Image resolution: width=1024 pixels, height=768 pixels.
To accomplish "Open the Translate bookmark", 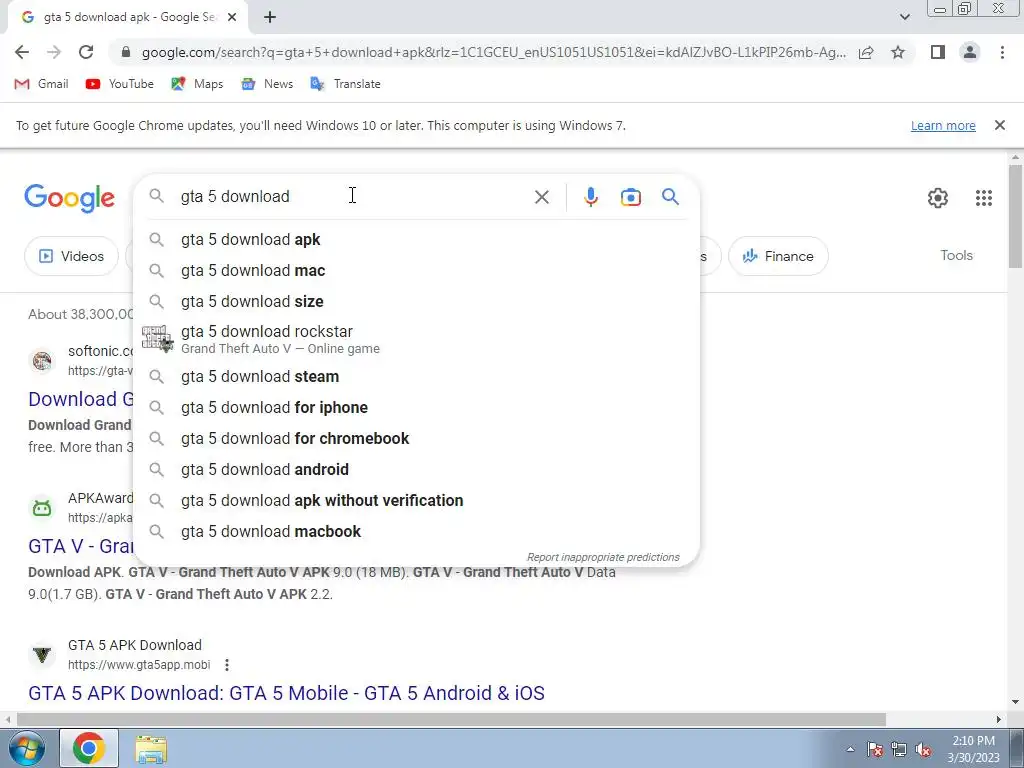I will click(x=345, y=84).
